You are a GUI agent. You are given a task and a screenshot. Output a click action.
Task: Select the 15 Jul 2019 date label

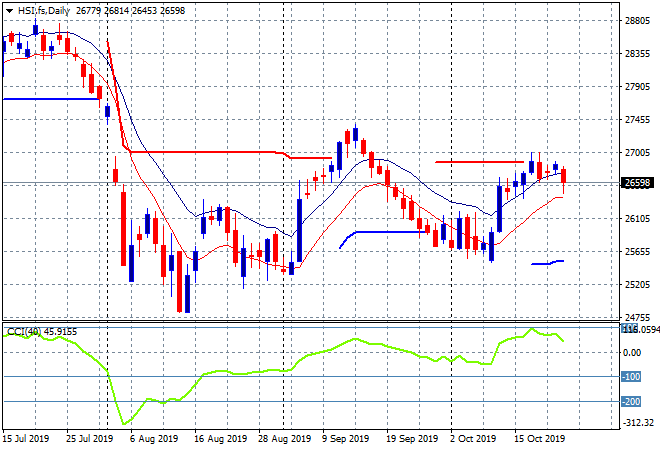click(25, 439)
